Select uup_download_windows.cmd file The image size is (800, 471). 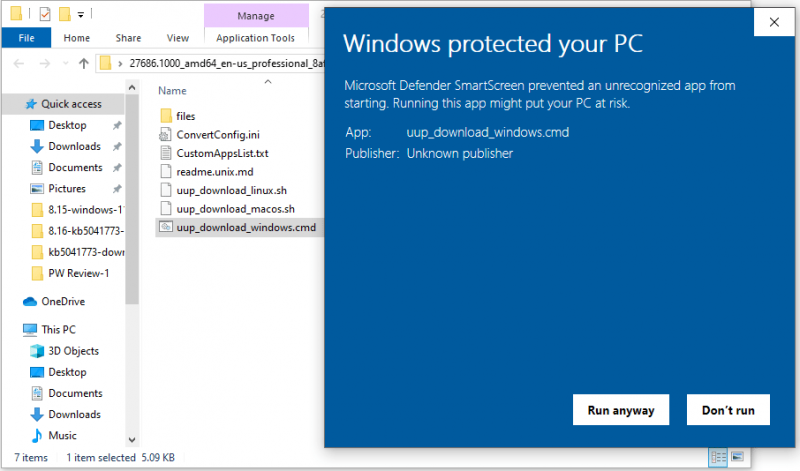(238, 228)
